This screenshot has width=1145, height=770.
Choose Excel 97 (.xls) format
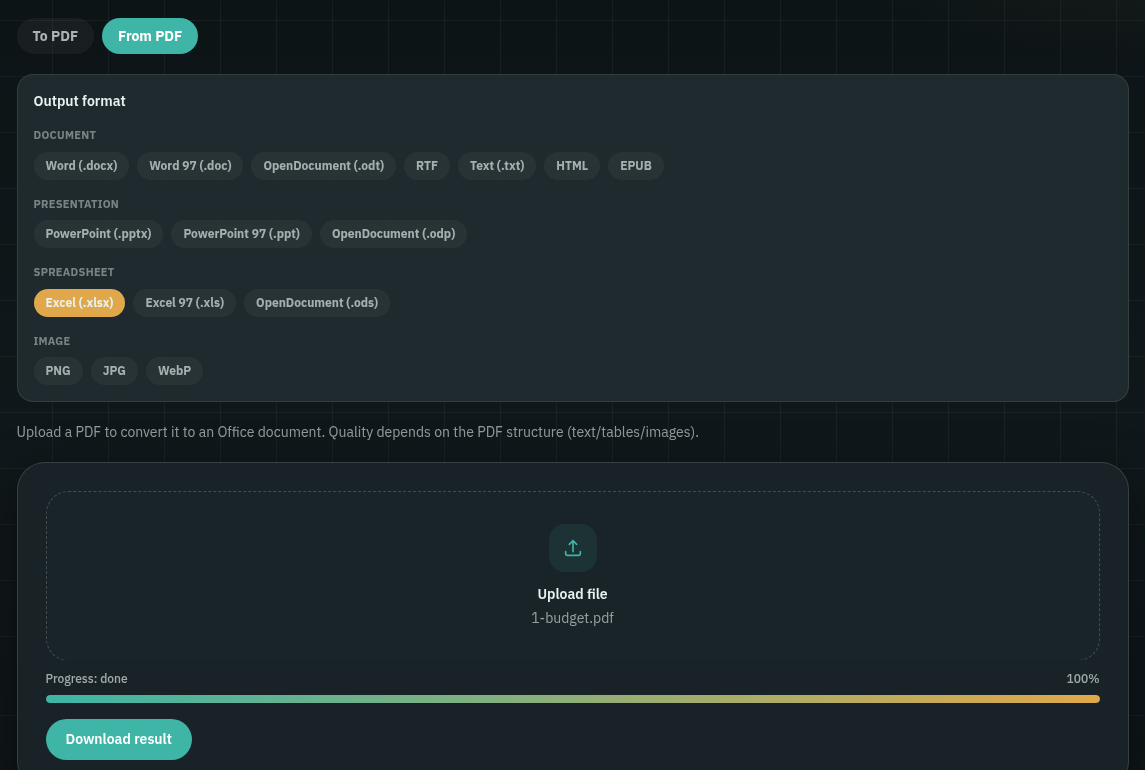185,302
